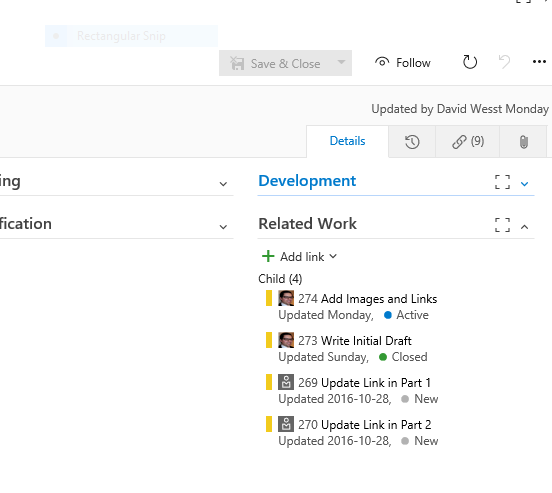Click the Active state of item 274
Screen dimensions: 552x493
click(406, 315)
